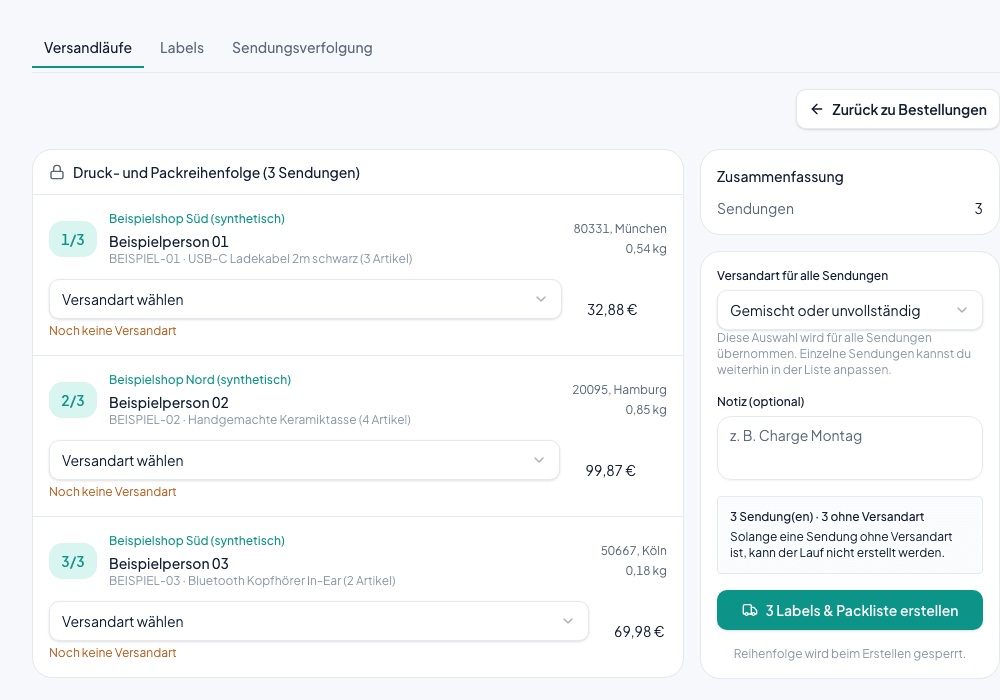The height and width of the screenshot is (700, 1000).
Task: Switch to the Versandläufe tab
Action: tap(88, 48)
